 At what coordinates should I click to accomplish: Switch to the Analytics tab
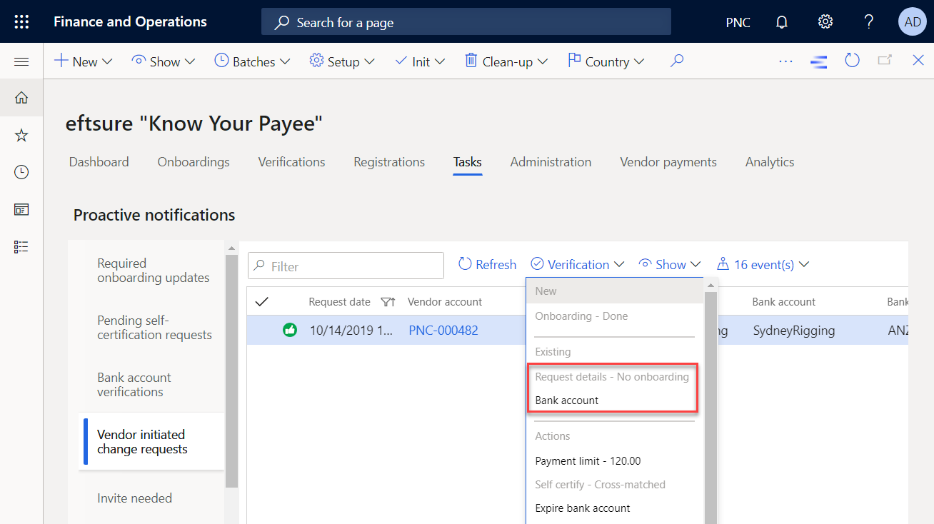770,162
